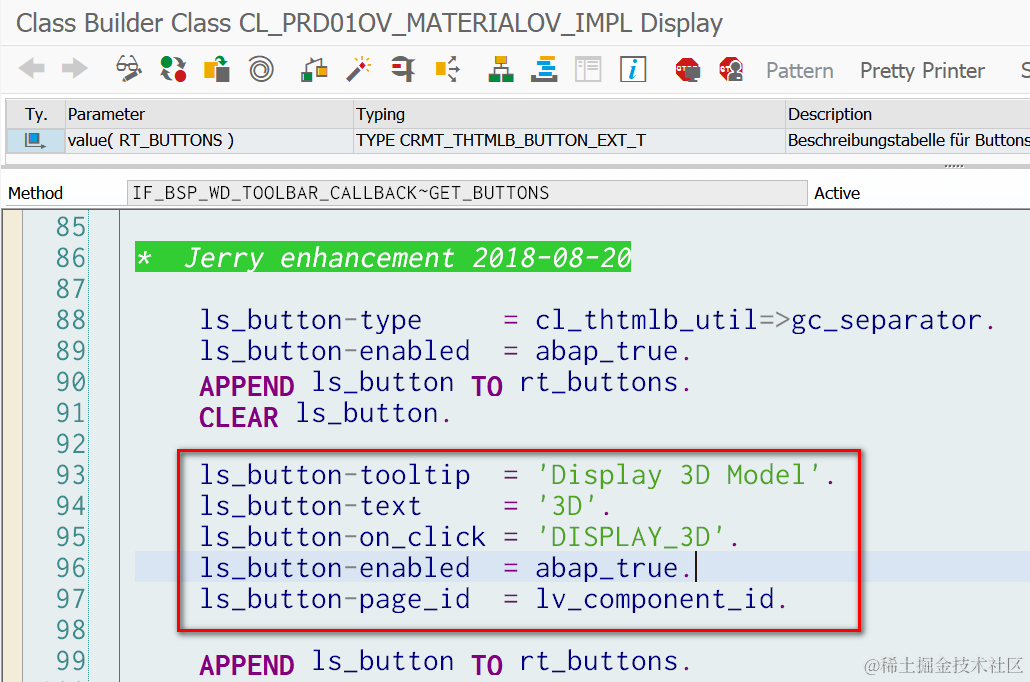Viewport: 1030px width, 682px height.
Task: Set external user breakpoint stop icon
Action: point(731,69)
